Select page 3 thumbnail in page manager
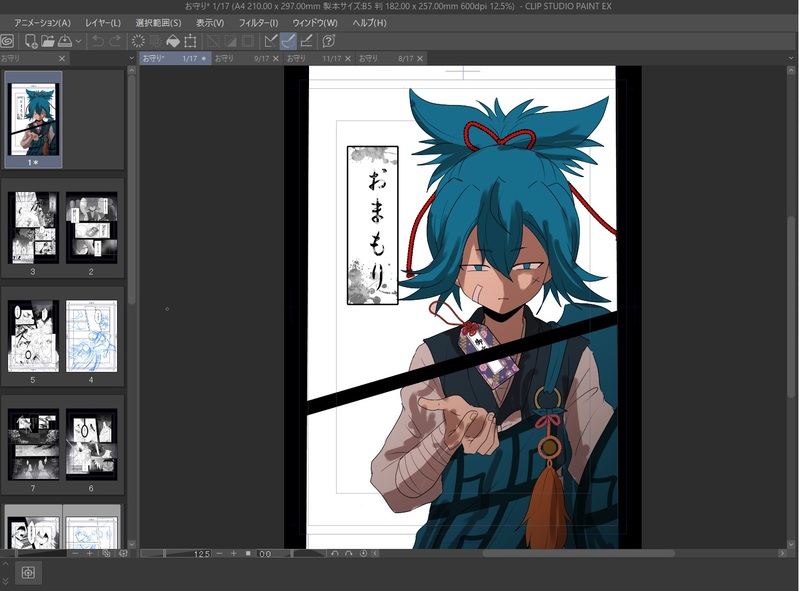This screenshot has height=591, width=799. (x=33, y=227)
